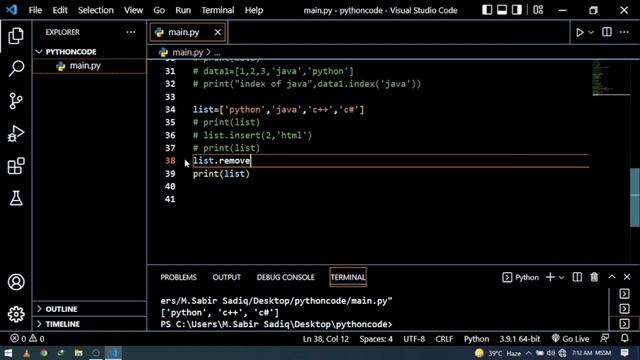Screen dimensions: 640x360
Task: Change encoding via UTF-8 status
Action: [x=414, y=339]
